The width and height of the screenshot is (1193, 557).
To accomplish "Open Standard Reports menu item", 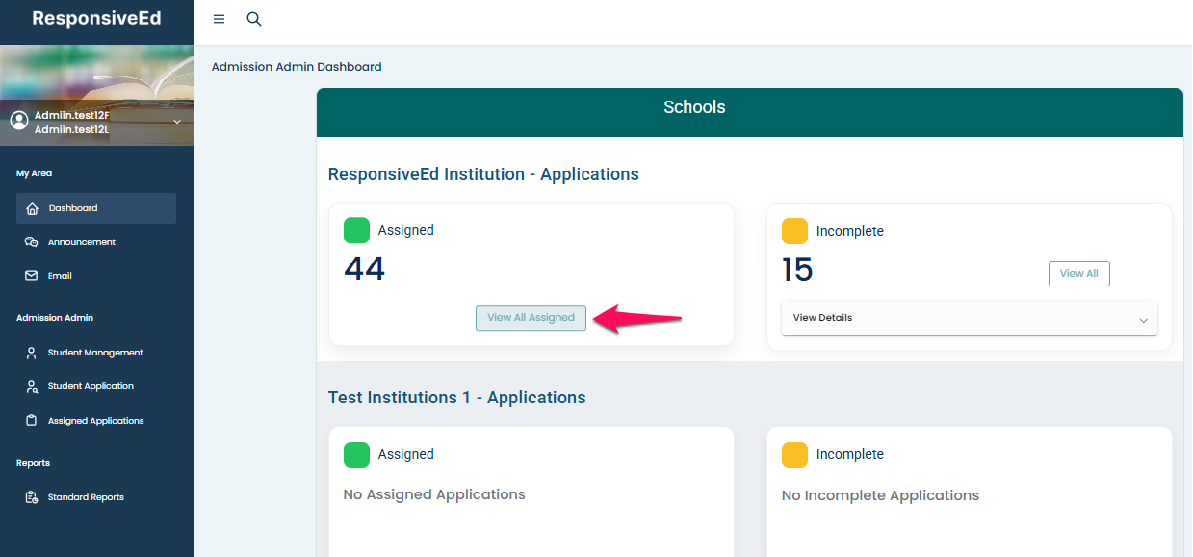I will tap(86, 497).
